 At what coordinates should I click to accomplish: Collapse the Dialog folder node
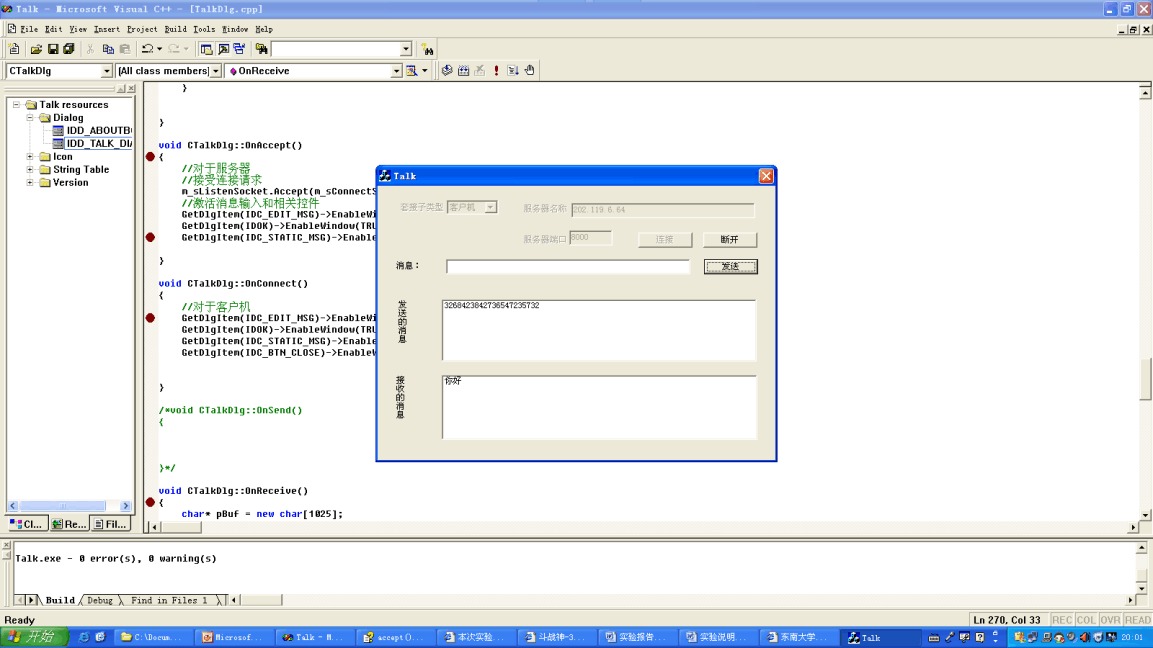click(30, 118)
